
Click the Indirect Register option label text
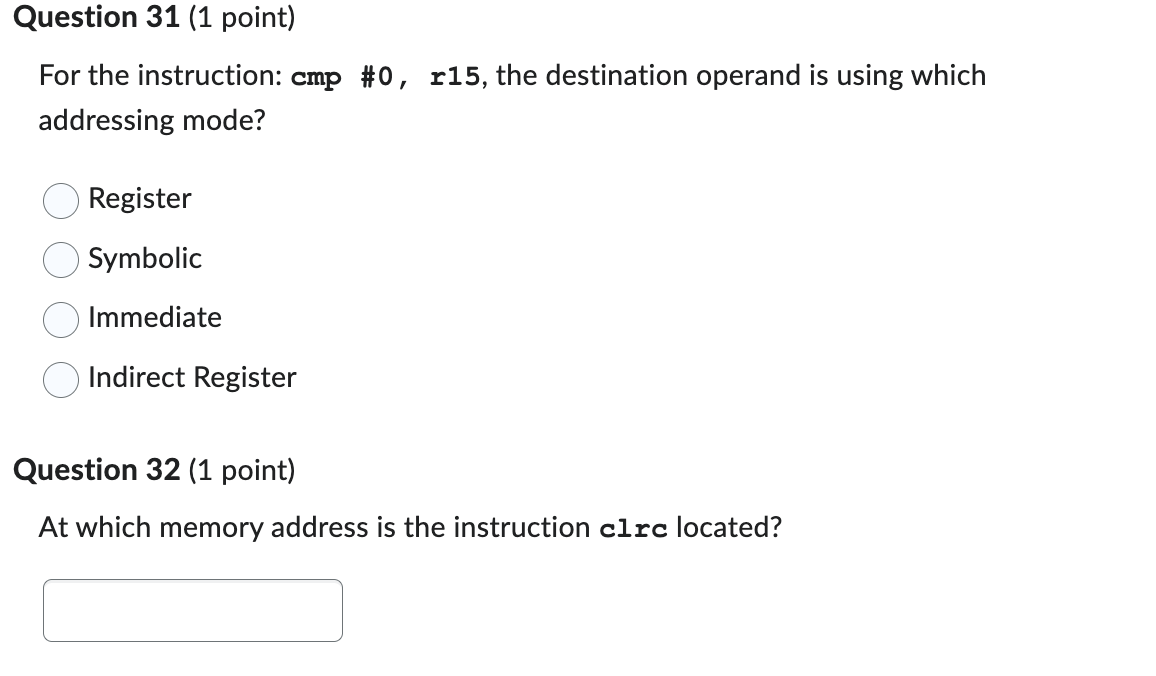point(192,378)
